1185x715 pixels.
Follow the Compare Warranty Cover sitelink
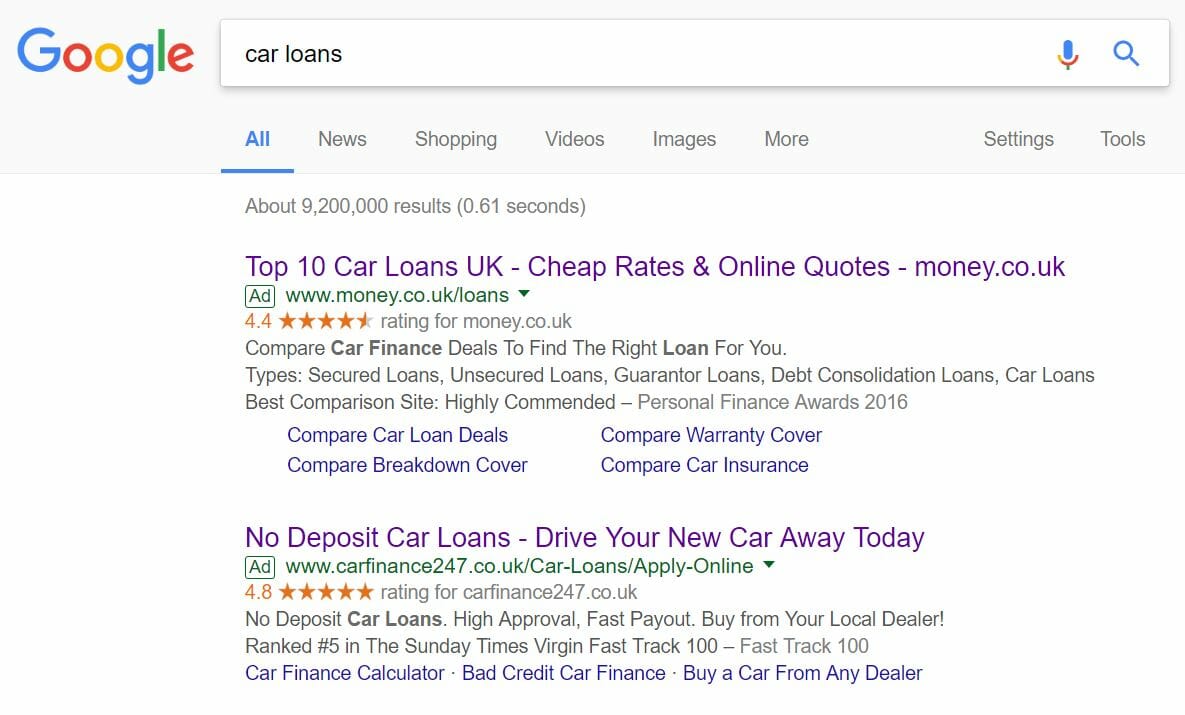click(x=711, y=435)
